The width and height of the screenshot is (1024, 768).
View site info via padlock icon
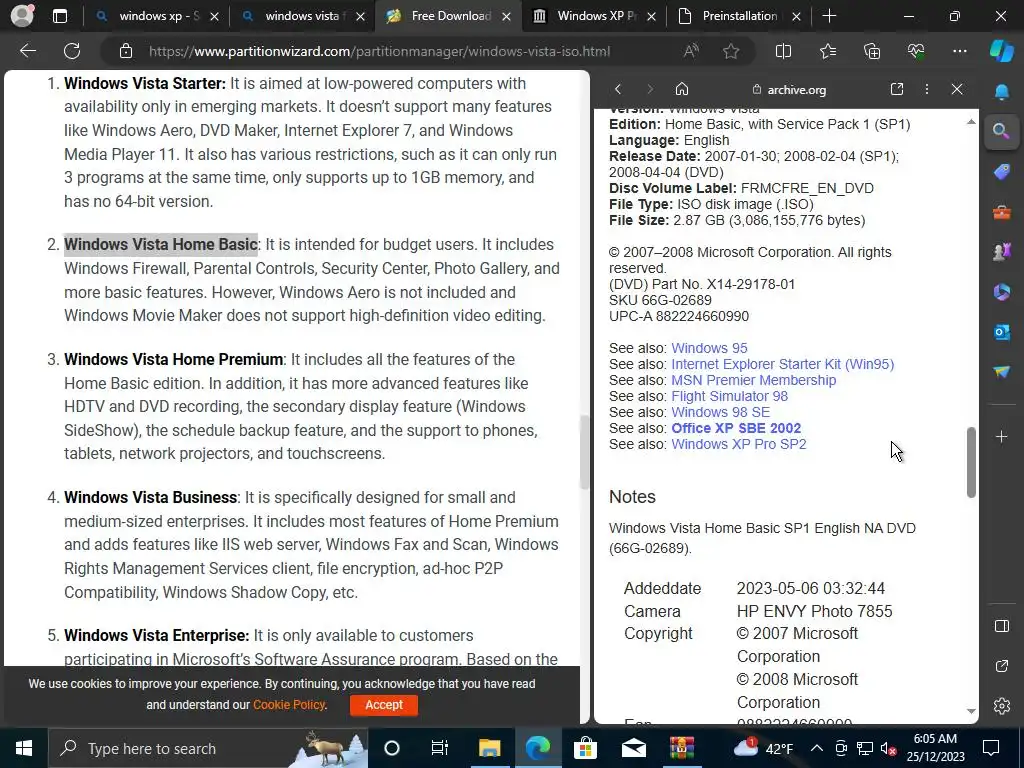pos(125,51)
